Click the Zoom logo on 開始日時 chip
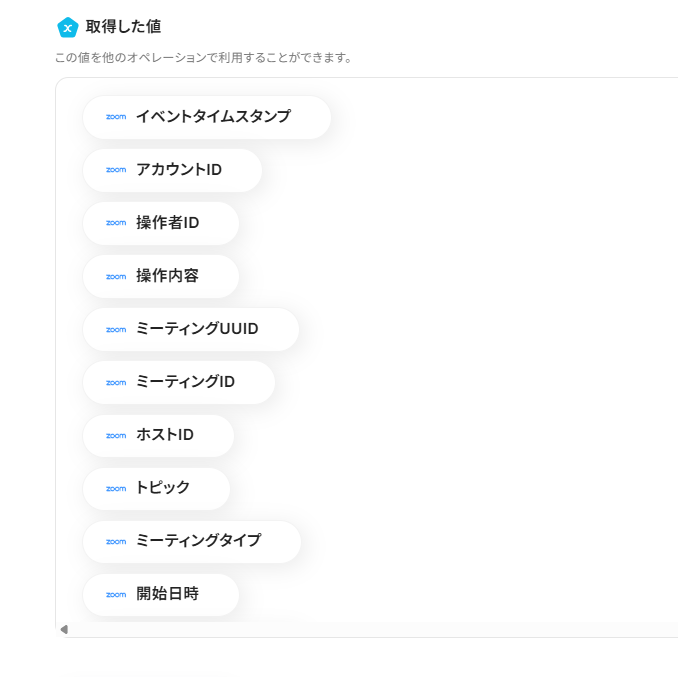Screen dimensions: 678x677 [116, 594]
